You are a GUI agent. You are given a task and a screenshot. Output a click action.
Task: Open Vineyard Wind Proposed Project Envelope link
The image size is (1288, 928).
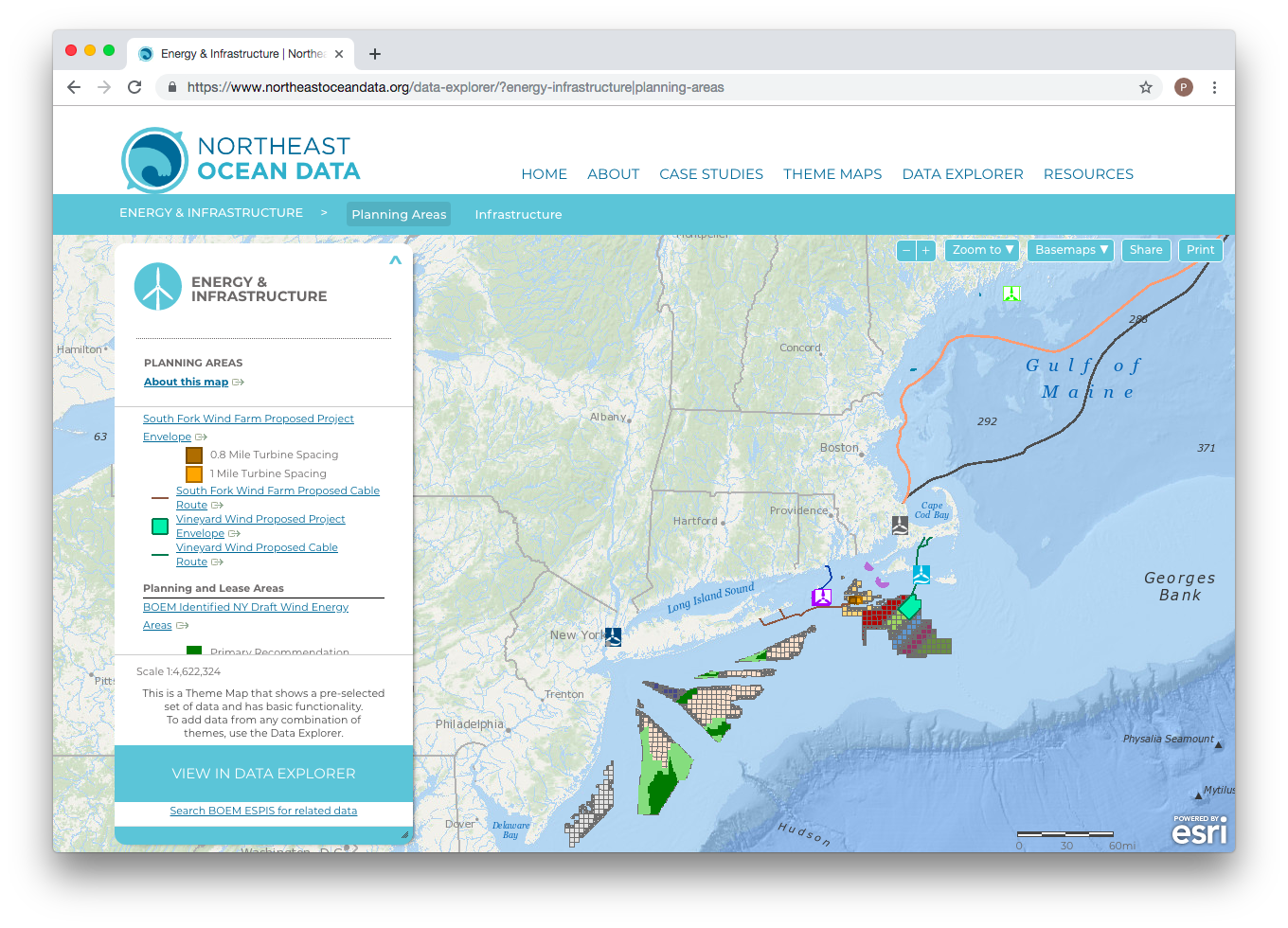pos(260,526)
